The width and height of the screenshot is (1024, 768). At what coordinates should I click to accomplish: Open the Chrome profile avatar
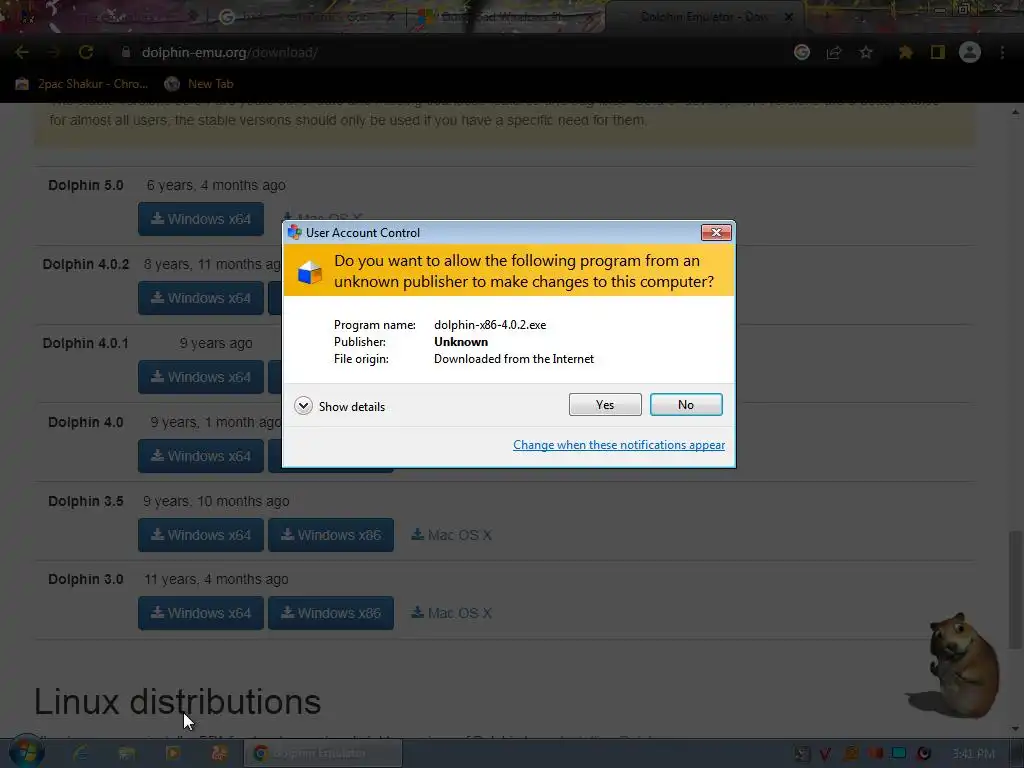[x=970, y=52]
